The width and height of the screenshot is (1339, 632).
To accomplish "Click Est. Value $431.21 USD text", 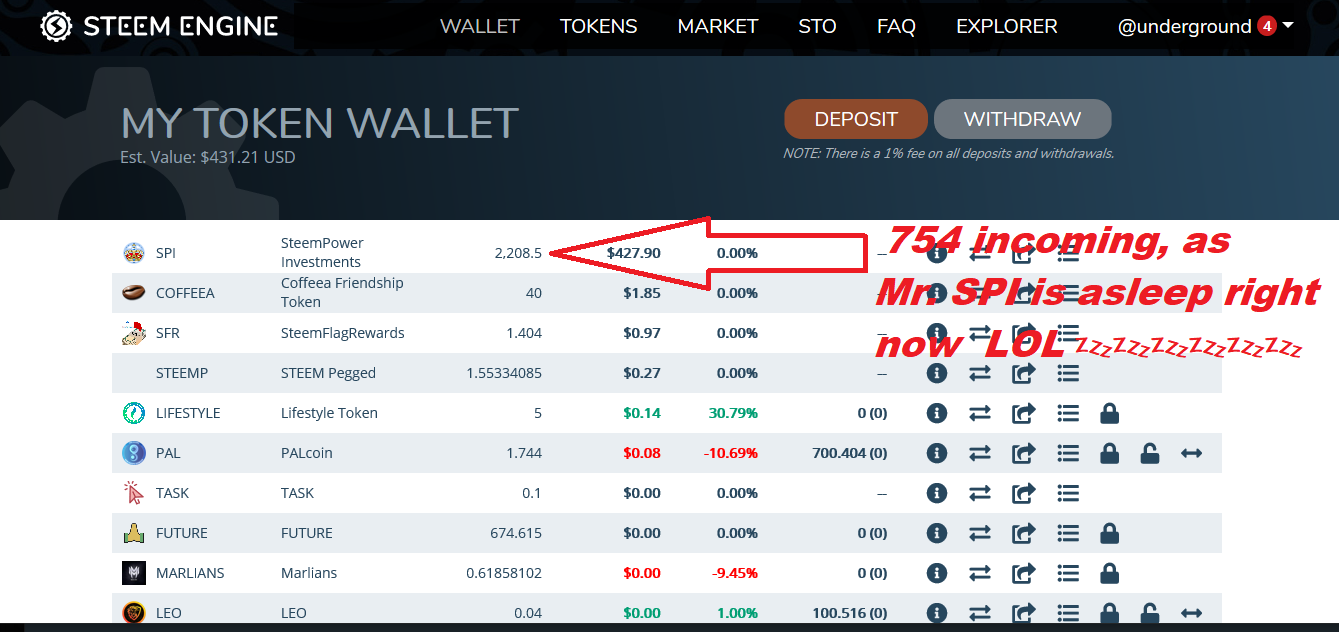I will click(x=208, y=157).
